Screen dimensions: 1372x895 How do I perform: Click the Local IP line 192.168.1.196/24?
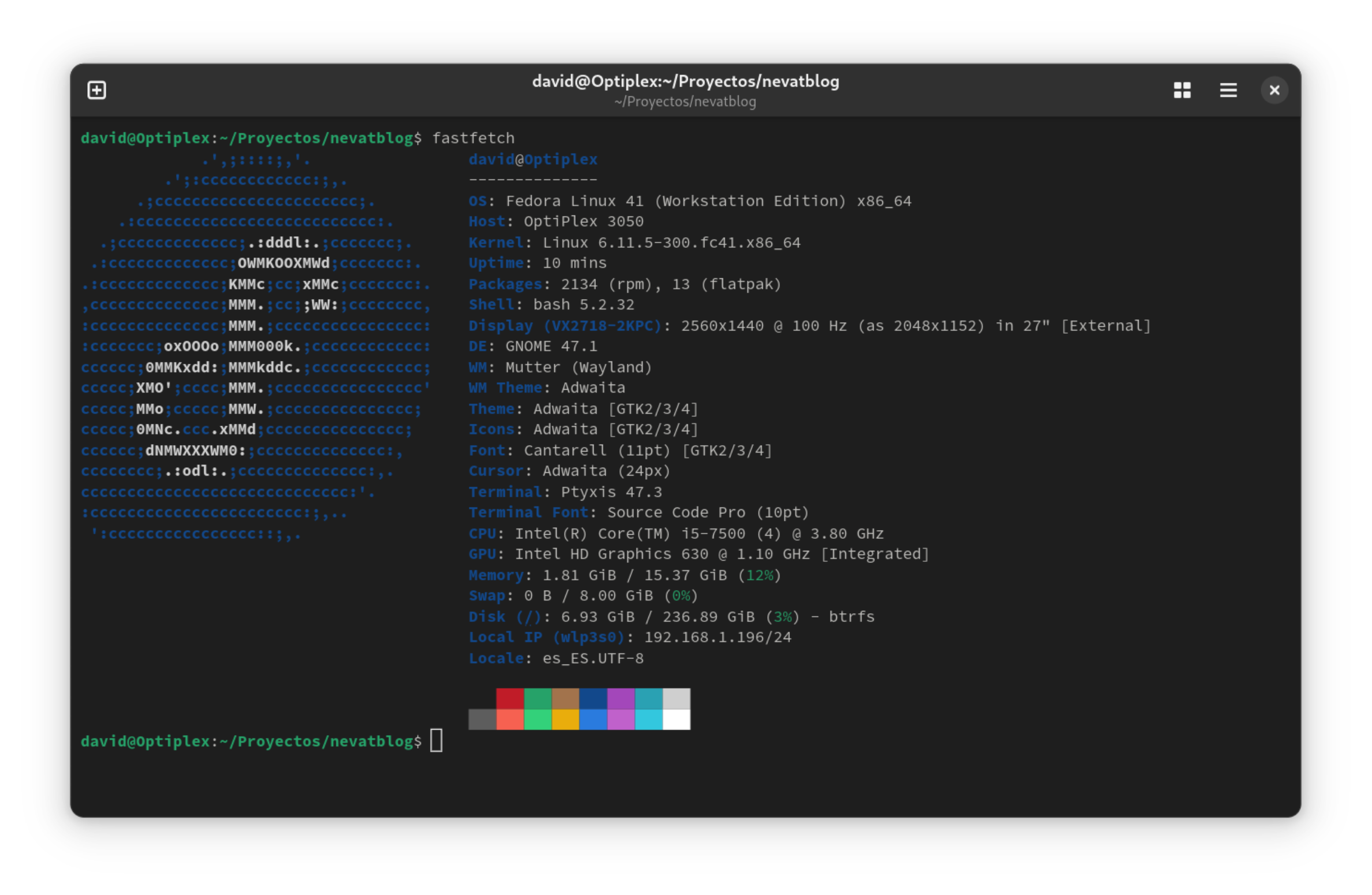(x=630, y=637)
